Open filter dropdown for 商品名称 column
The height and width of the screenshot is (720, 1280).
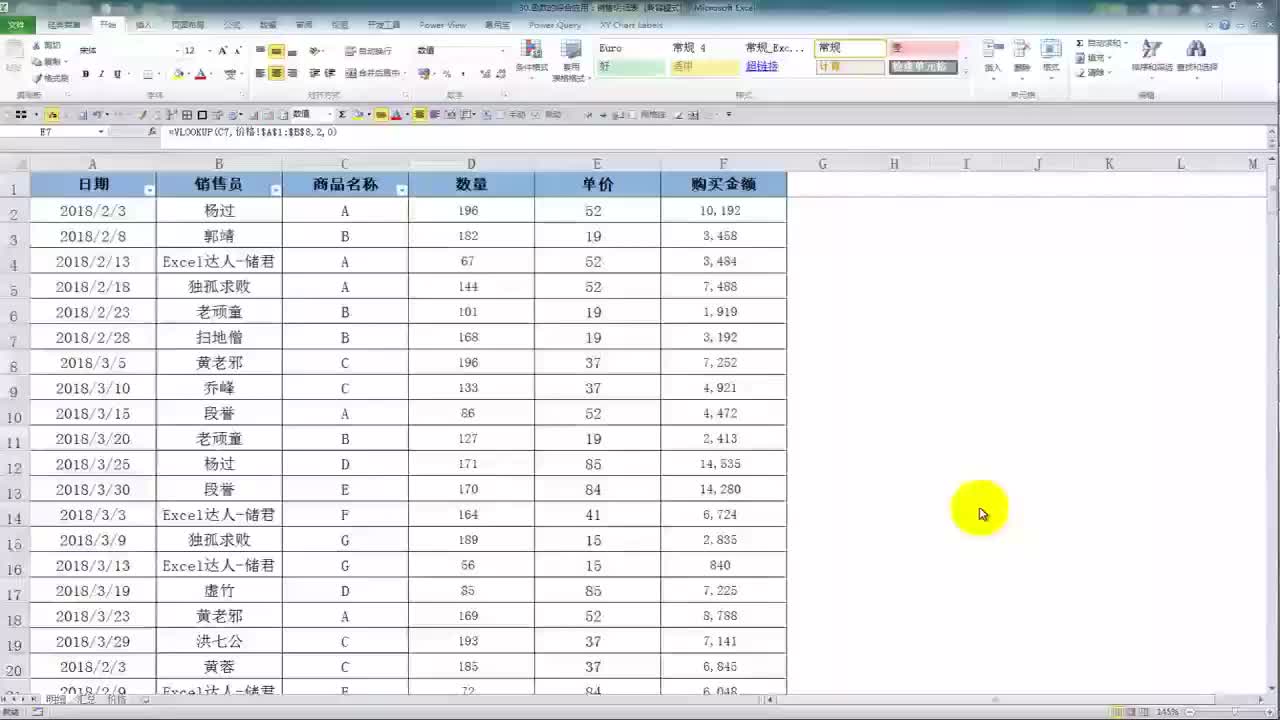click(401, 189)
